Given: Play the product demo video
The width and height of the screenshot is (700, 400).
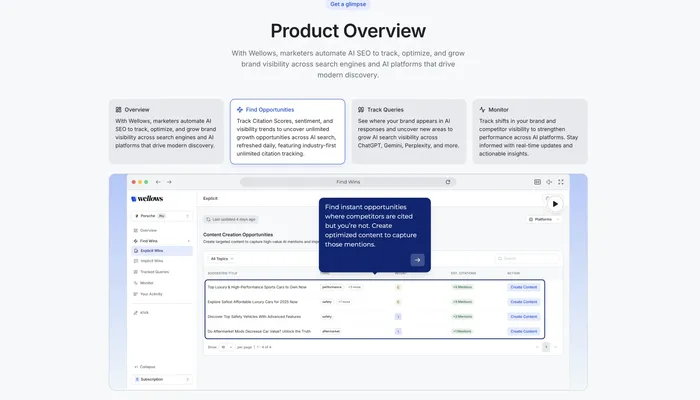Looking at the screenshot, I should [x=555, y=204].
